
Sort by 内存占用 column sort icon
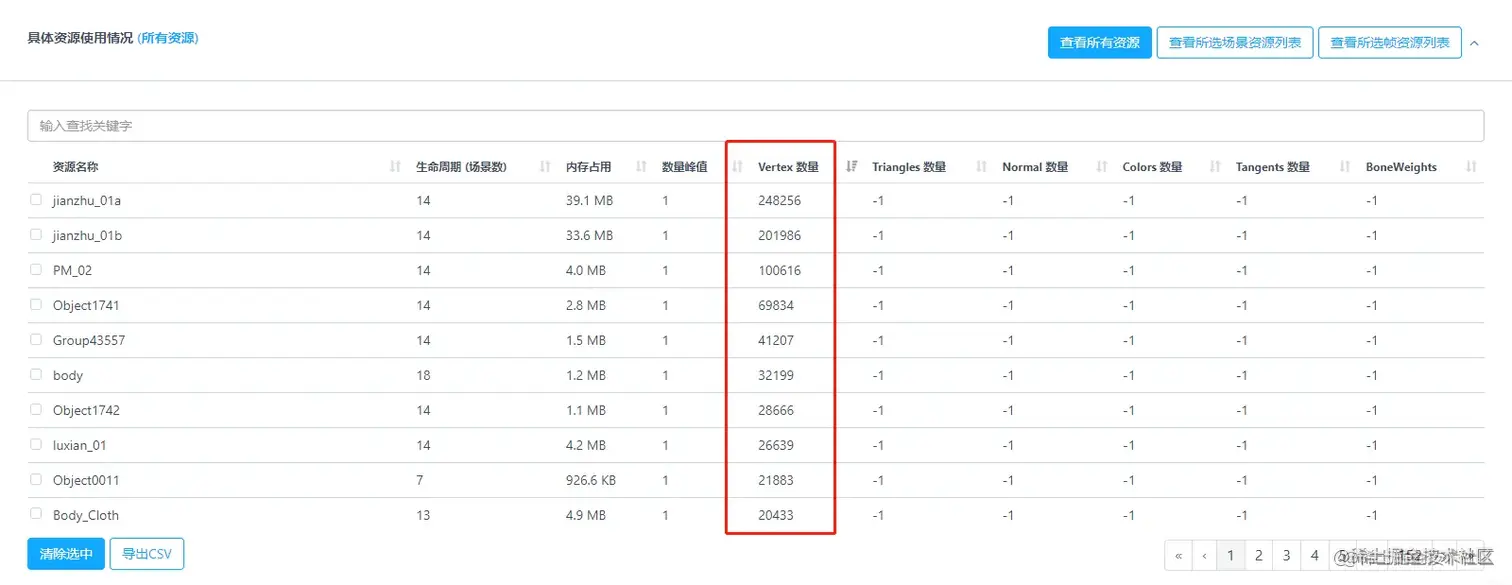click(642, 167)
